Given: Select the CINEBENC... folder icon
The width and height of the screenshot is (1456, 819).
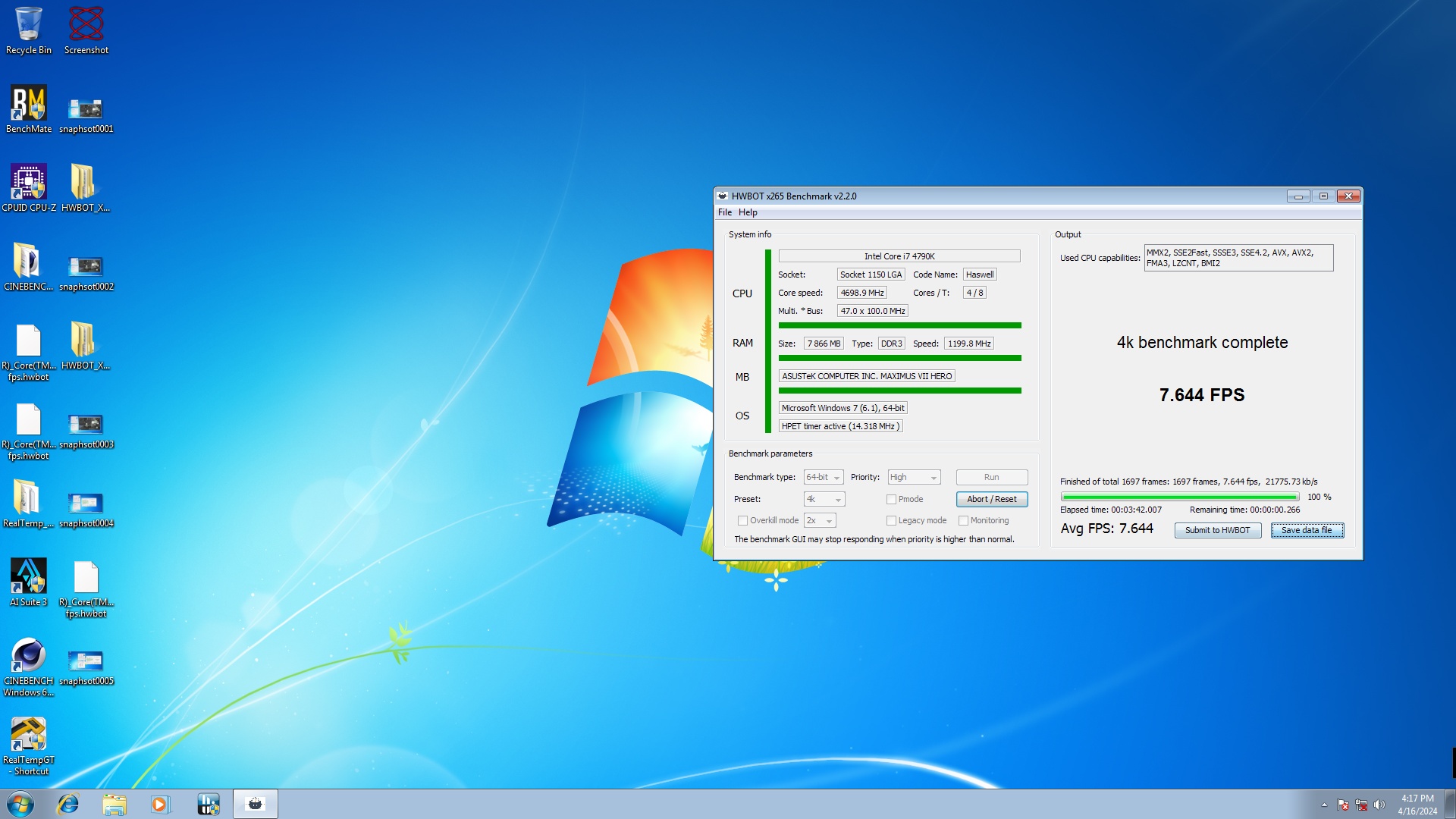Looking at the screenshot, I should click(29, 267).
